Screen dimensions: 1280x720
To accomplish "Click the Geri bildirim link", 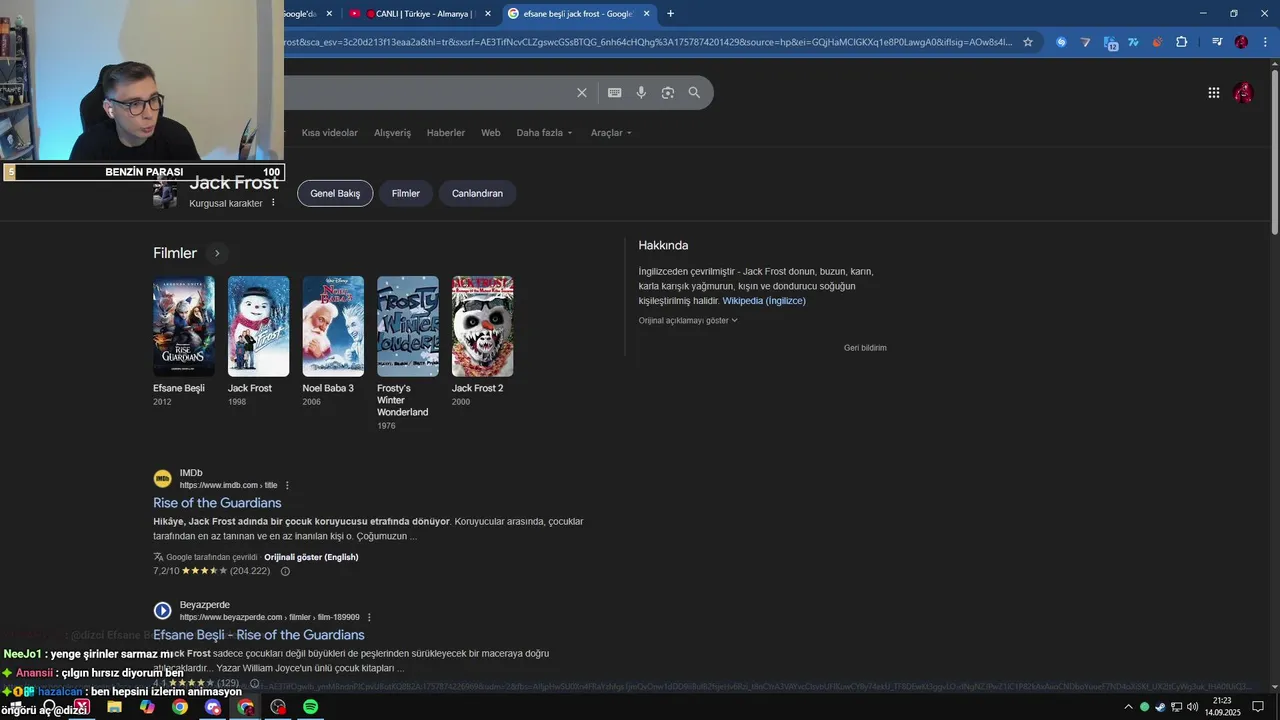I will pyautogui.click(x=865, y=348).
